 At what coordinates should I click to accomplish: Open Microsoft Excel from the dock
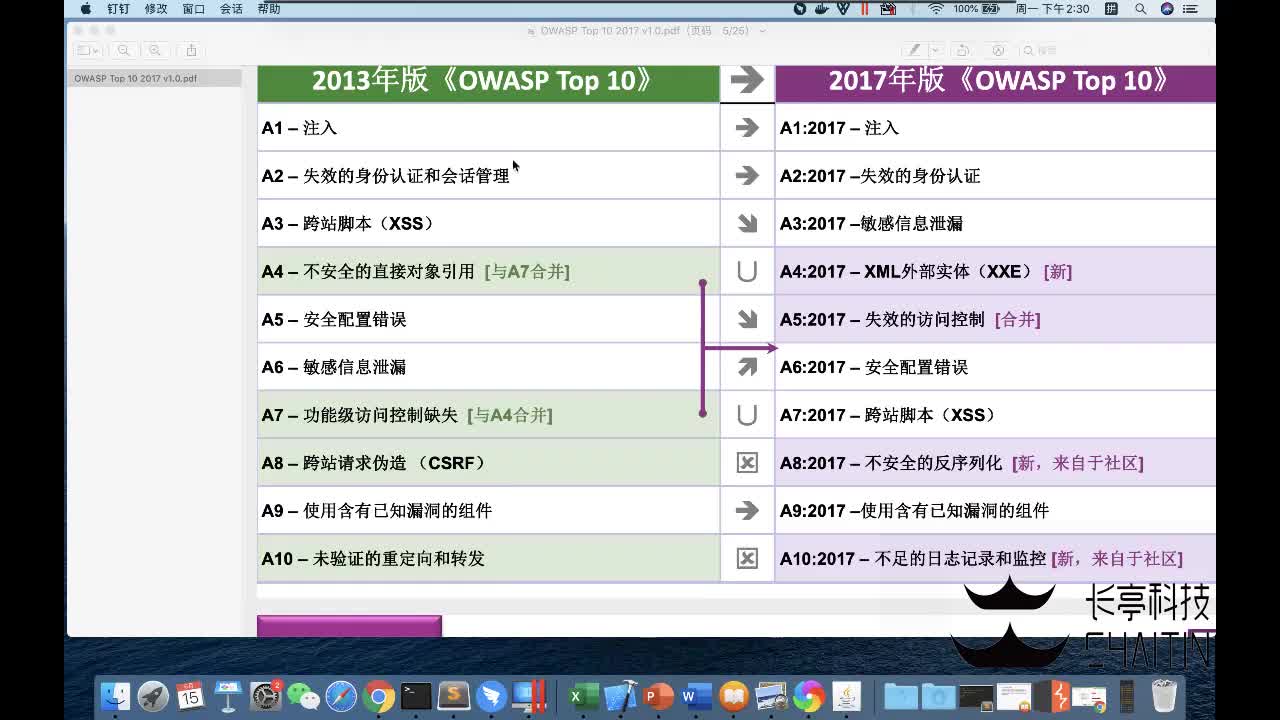point(583,696)
